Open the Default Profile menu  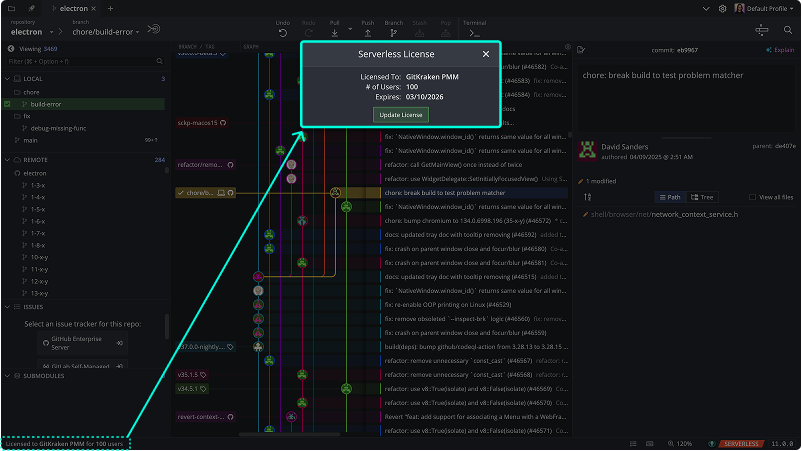pyautogui.click(x=764, y=8)
